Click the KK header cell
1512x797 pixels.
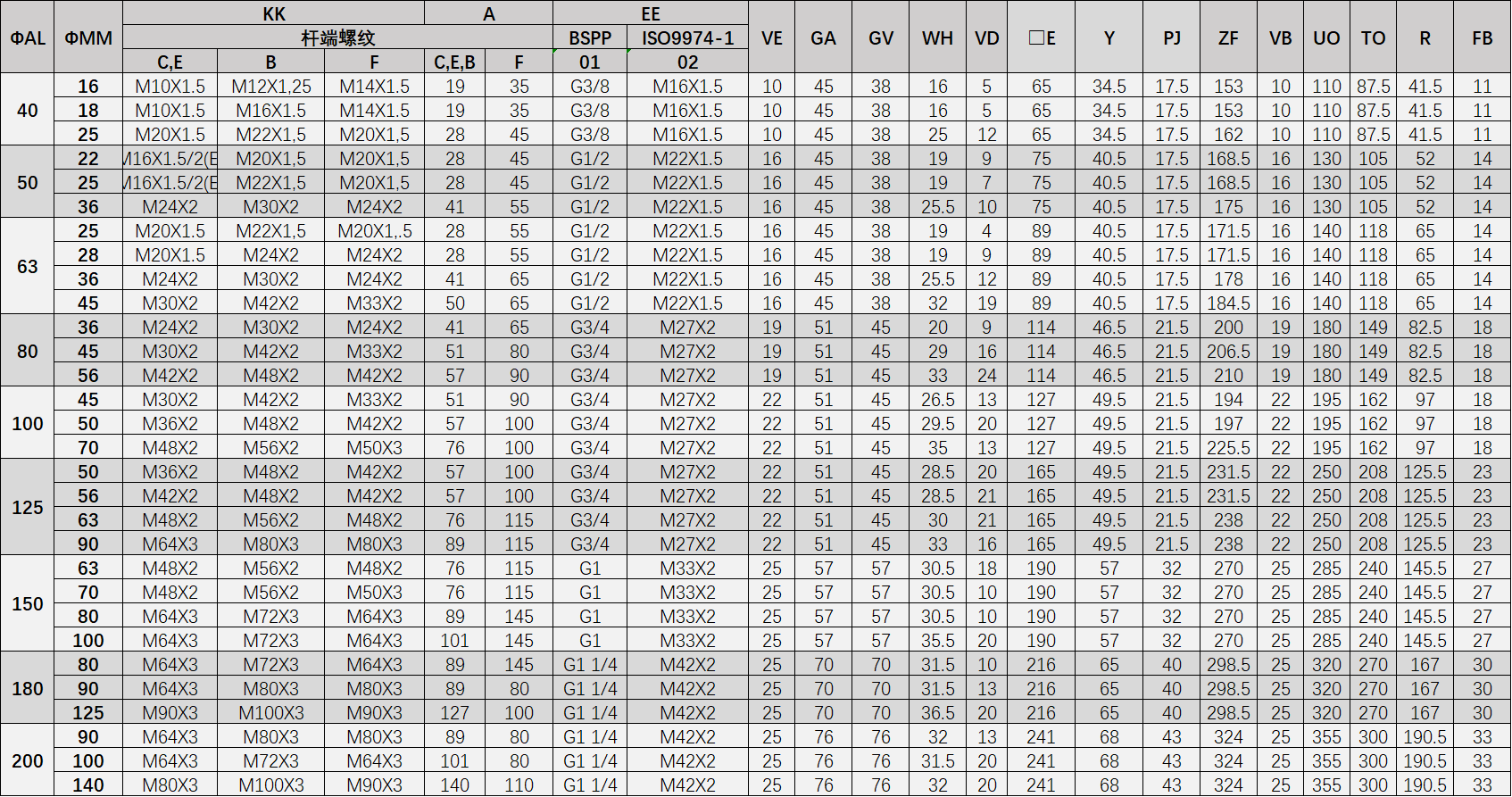point(273,13)
